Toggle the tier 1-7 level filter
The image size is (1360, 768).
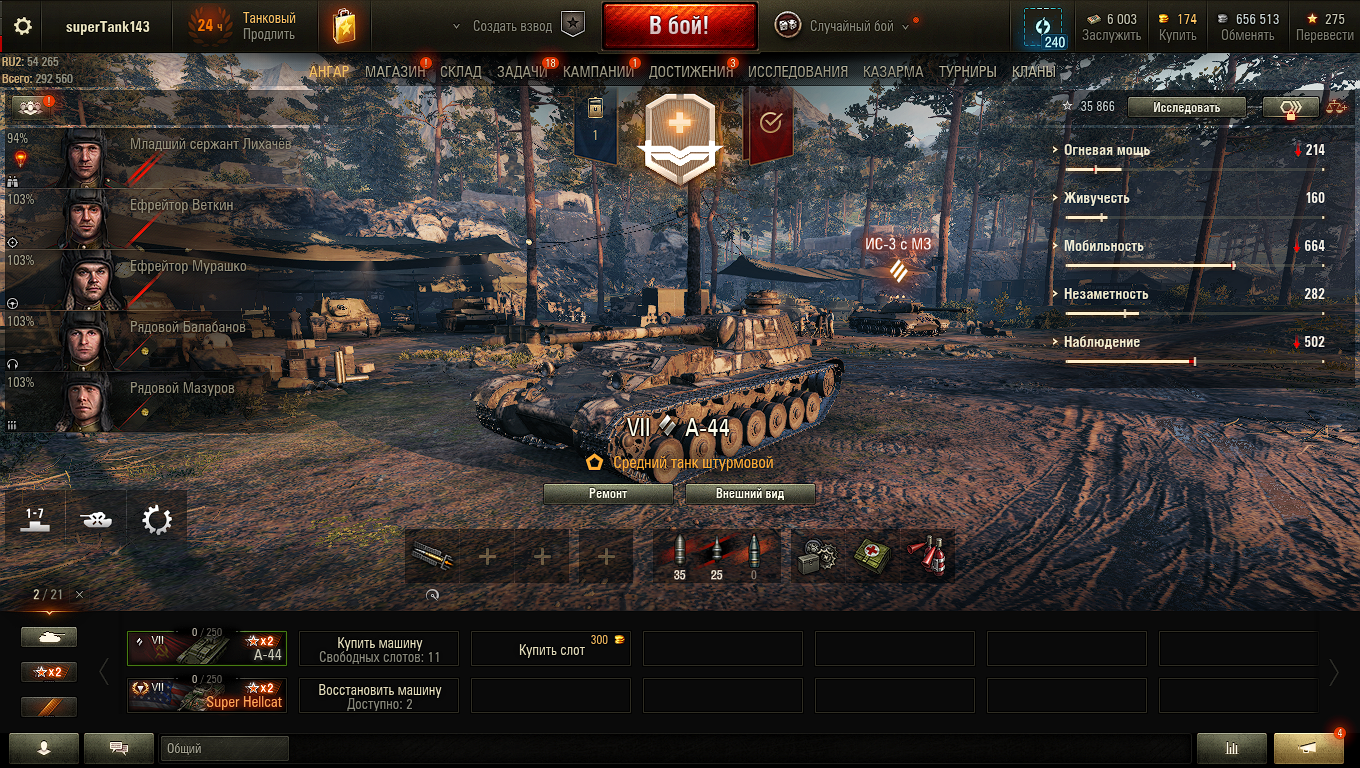[35, 518]
